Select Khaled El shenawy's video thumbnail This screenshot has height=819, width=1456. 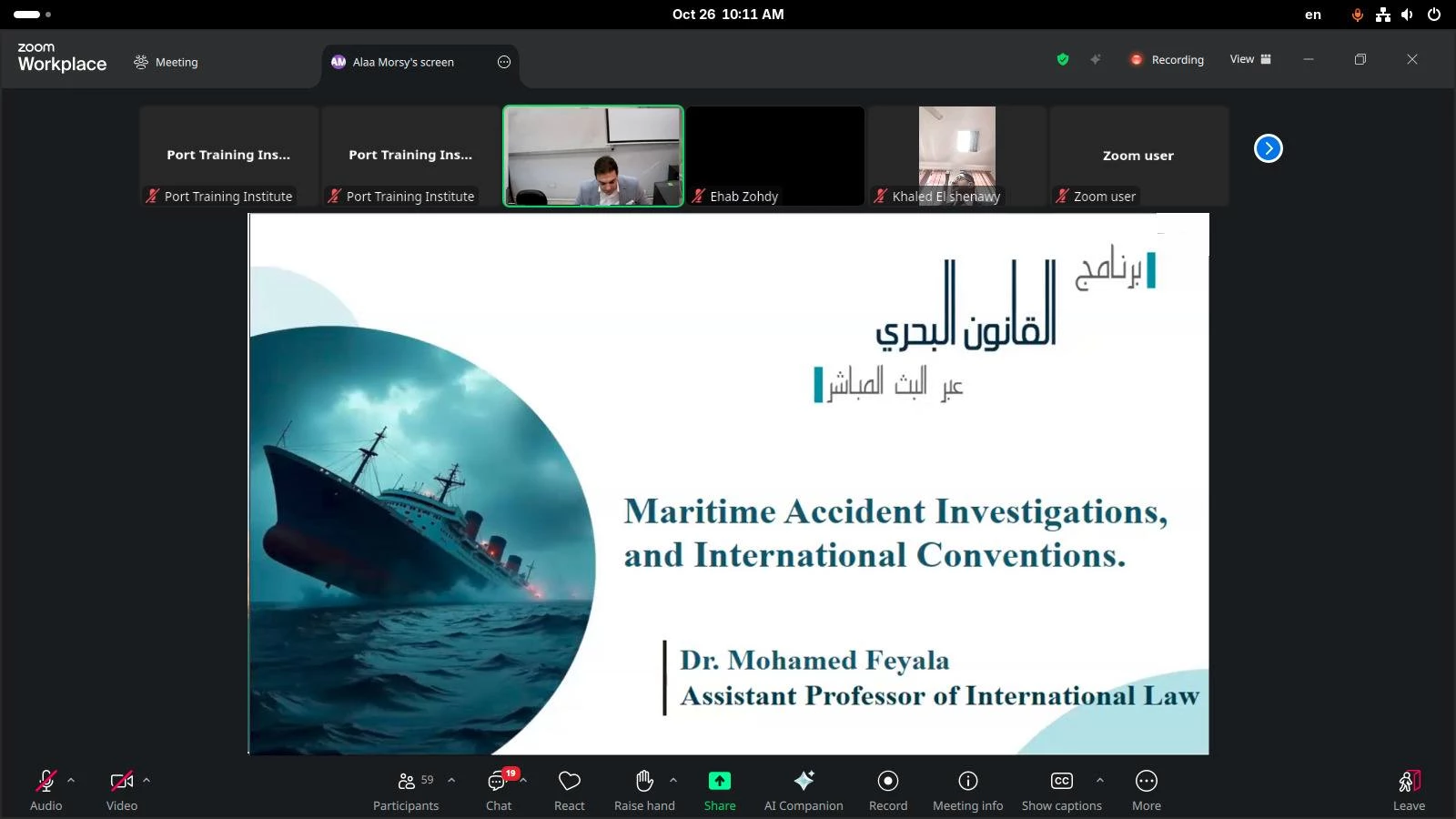tap(956, 156)
